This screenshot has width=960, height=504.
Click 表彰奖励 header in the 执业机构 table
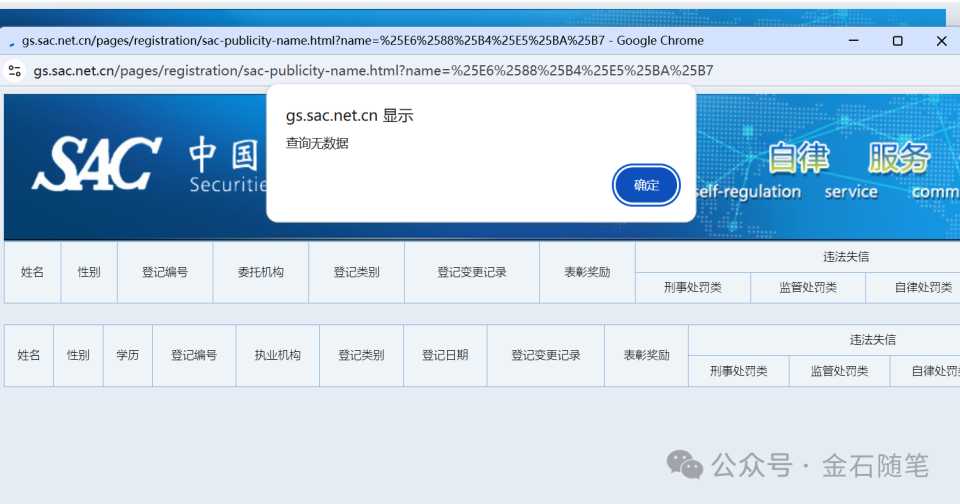[x=647, y=355]
